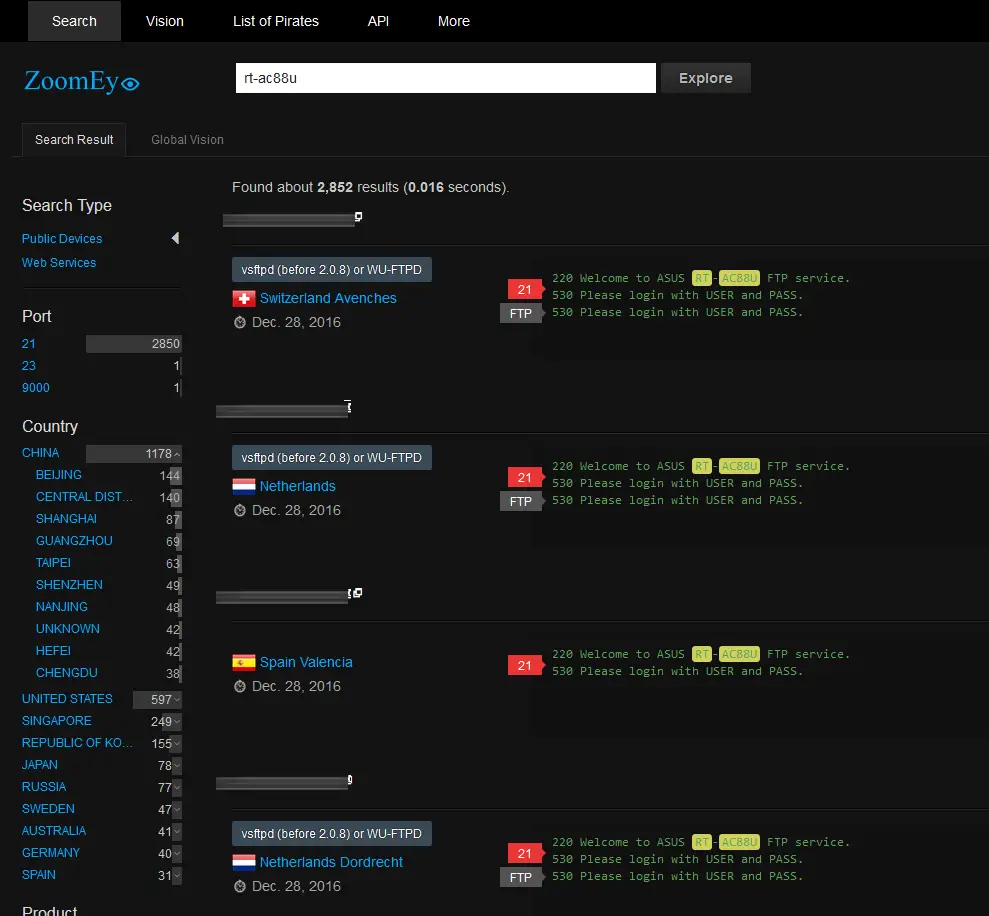Click the FTP badge in the Netherlands Dordrecht result

tap(521, 878)
